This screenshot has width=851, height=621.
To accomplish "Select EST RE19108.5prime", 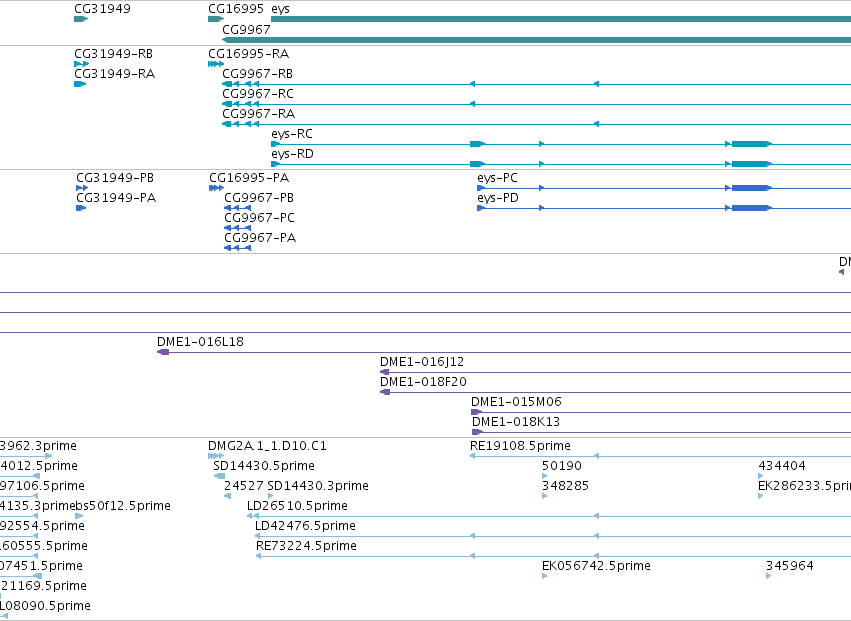I will [x=520, y=446].
